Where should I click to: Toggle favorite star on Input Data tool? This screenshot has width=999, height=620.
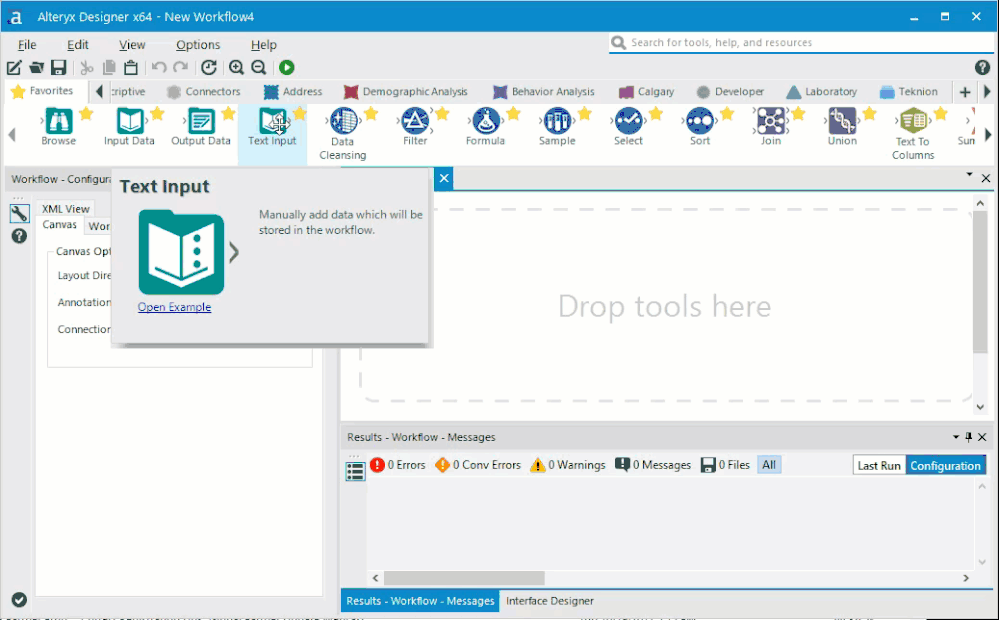pyautogui.click(x=157, y=114)
